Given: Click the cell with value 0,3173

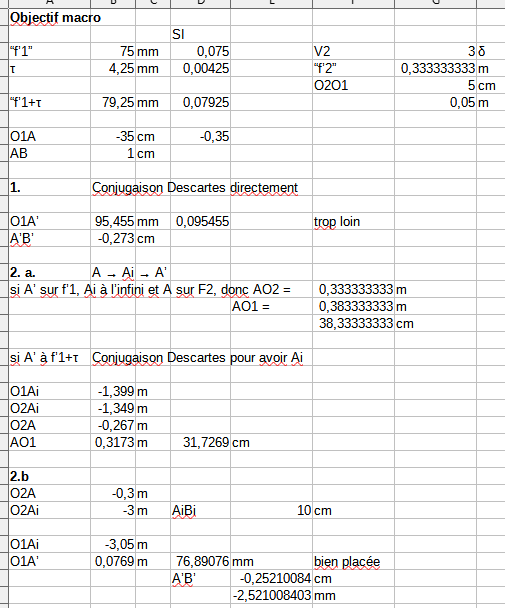Looking at the screenshot, I should coord(113,442).
